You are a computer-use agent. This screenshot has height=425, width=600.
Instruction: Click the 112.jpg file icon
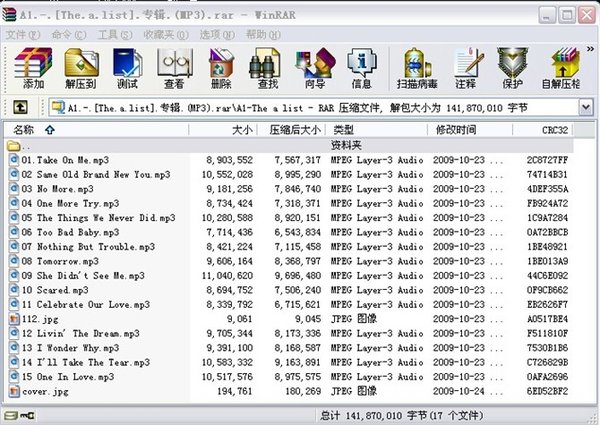tap(15, 319)
